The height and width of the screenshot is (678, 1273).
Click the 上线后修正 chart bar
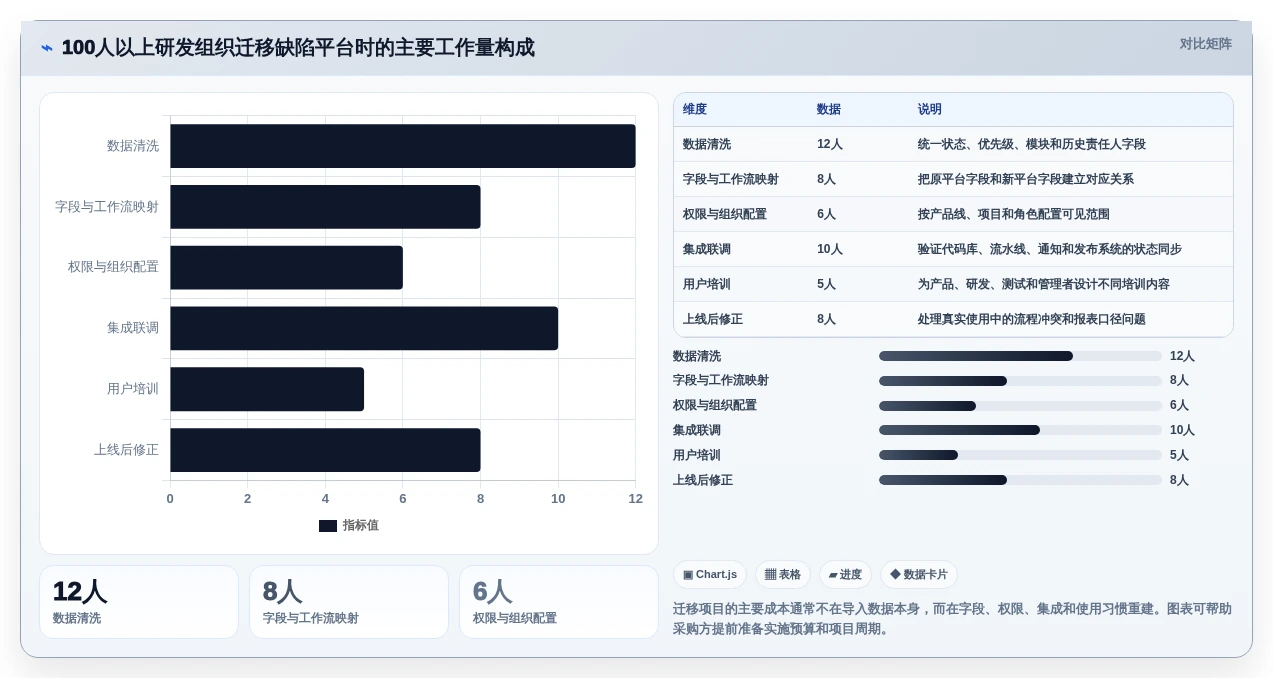325,450
